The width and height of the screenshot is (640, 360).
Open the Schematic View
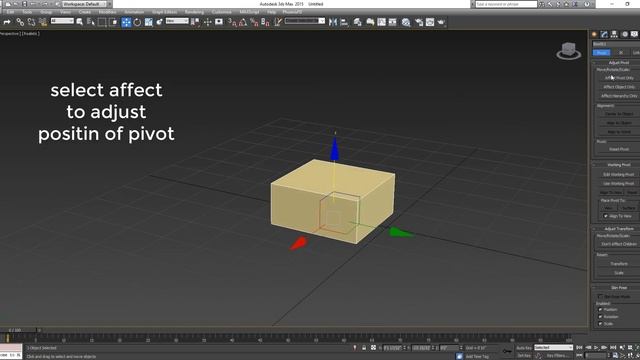coord(393,22)
